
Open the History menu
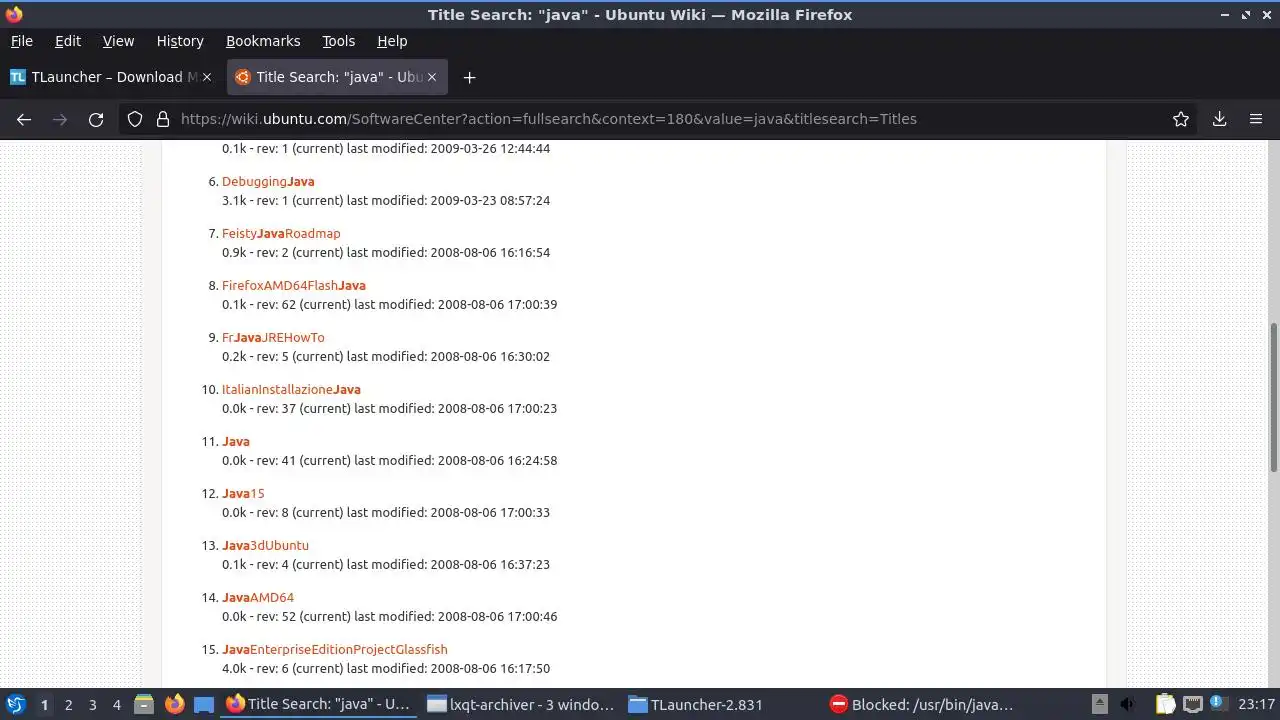pos(180,41)
